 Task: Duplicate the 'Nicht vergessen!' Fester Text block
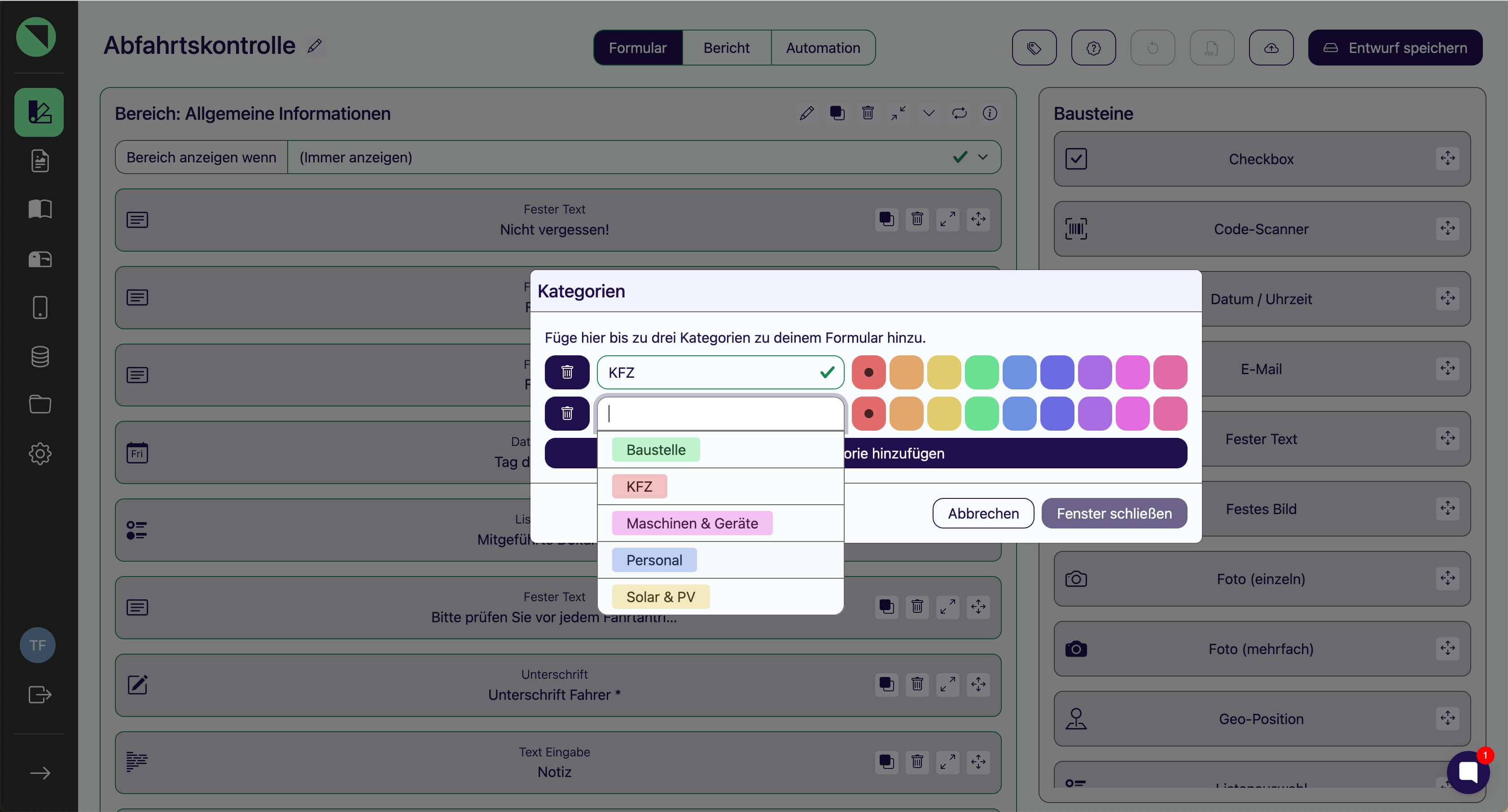(x=887, y=219)
